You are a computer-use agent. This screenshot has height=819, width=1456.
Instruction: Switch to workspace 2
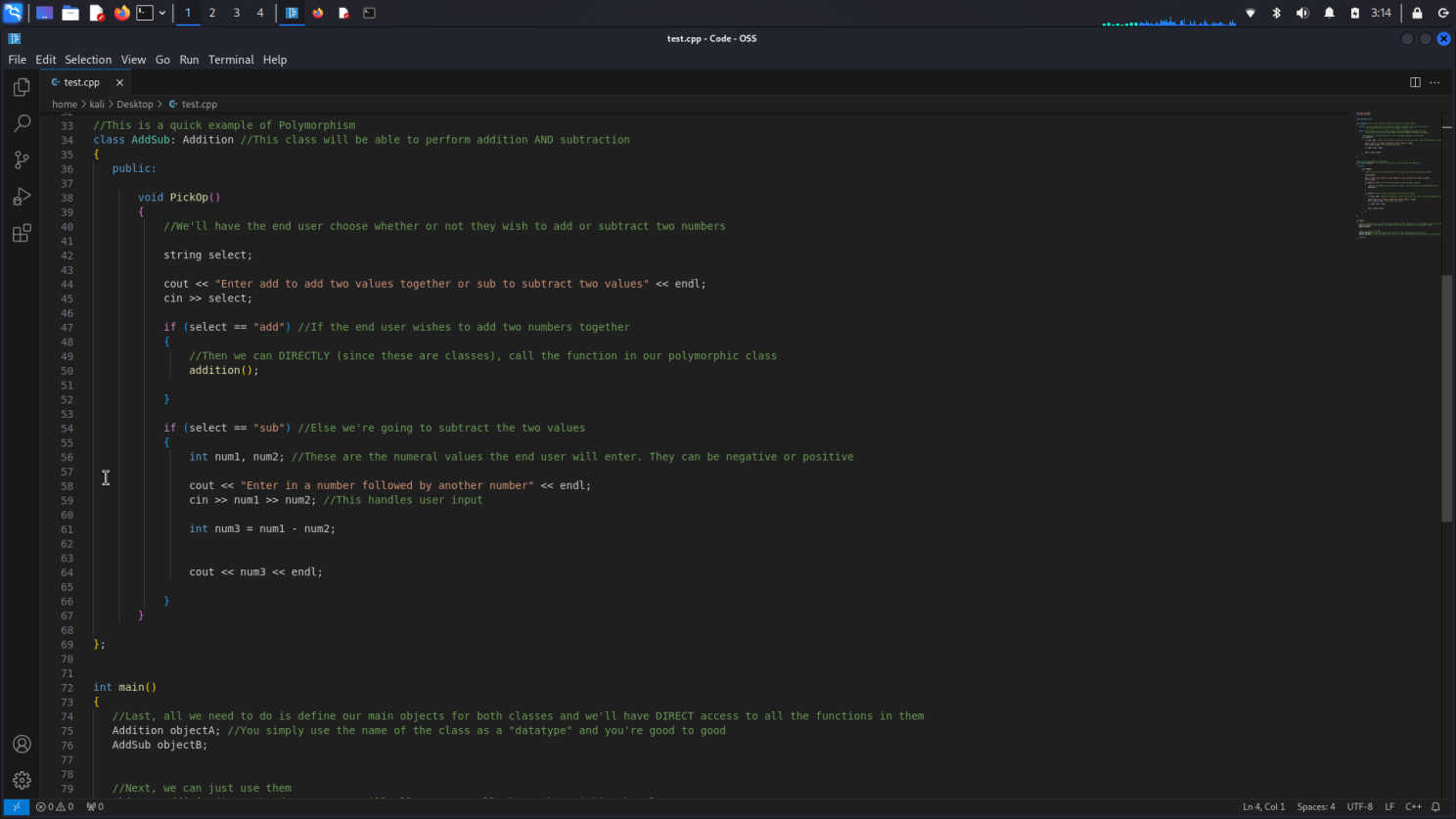pos(212,13)
